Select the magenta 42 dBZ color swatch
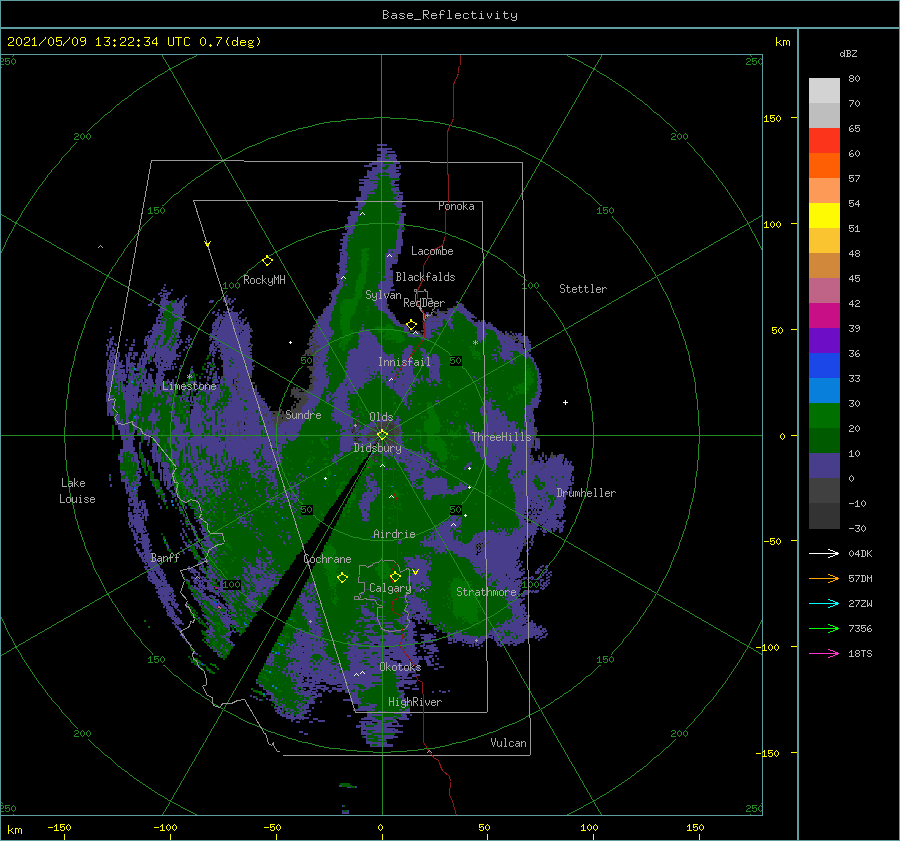The height and width of the screenshot is (841, 900). coord(824,316)
